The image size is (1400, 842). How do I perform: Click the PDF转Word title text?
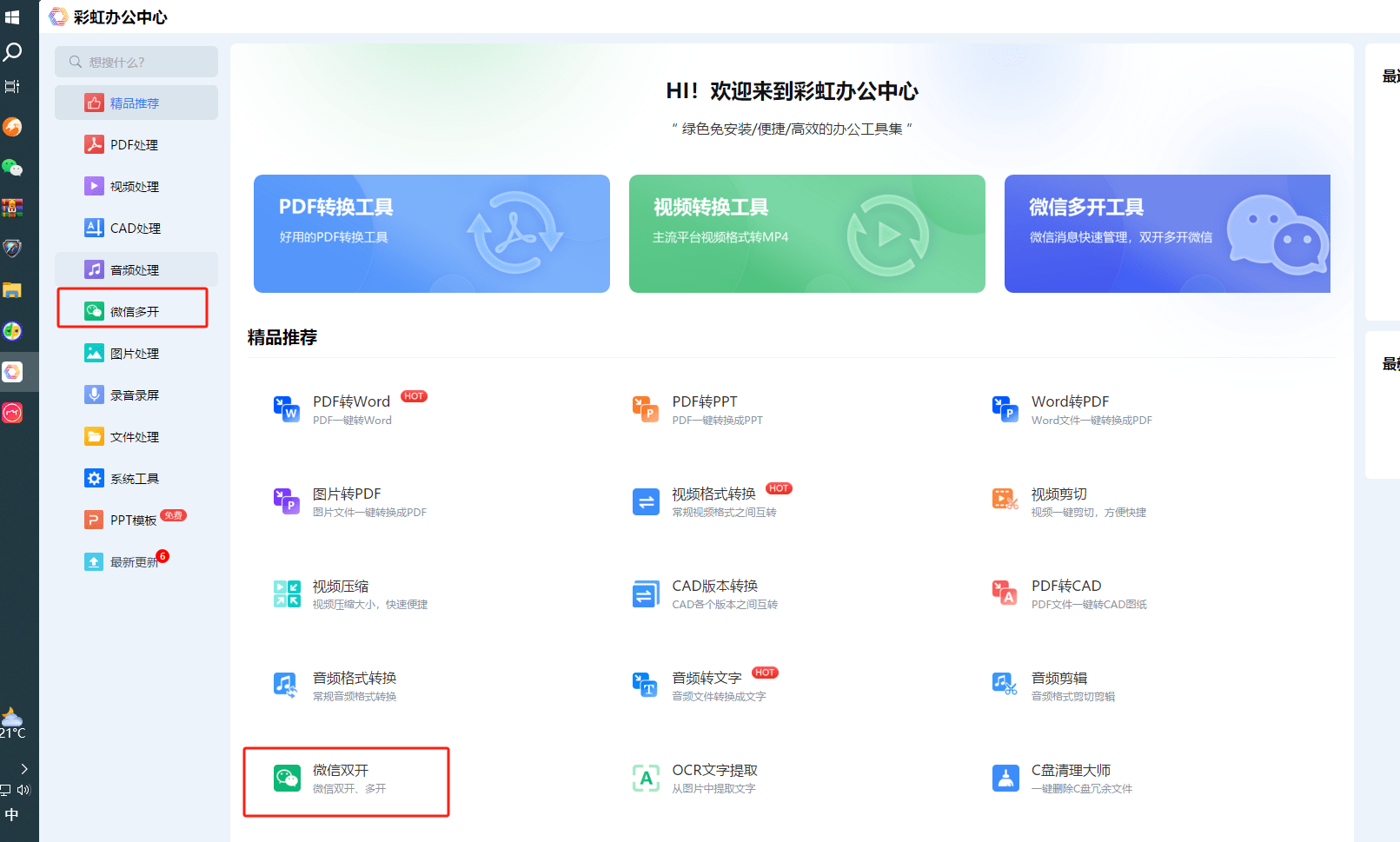point(351,401)
